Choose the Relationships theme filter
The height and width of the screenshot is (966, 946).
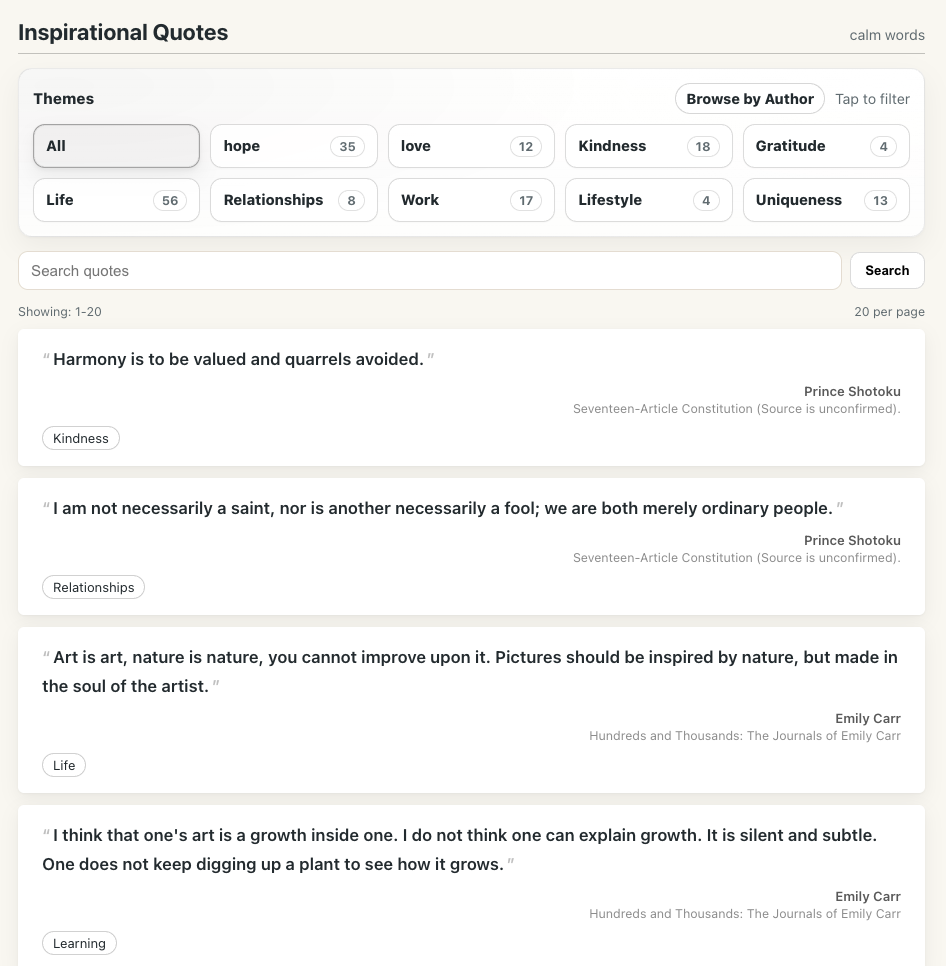point(293,200)
